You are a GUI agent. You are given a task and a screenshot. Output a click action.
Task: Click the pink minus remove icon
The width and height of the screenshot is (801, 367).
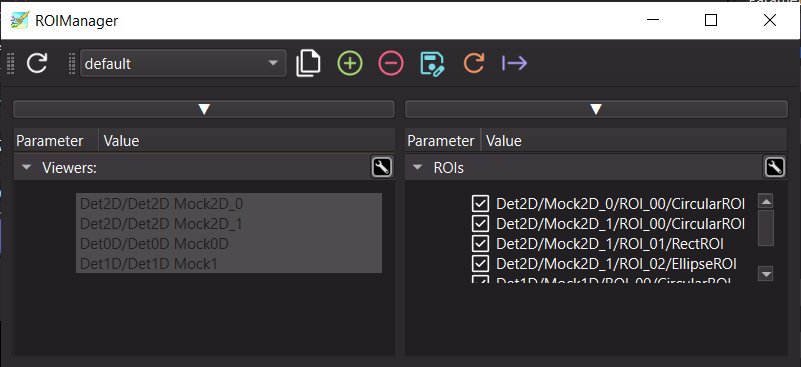(391, 63)
